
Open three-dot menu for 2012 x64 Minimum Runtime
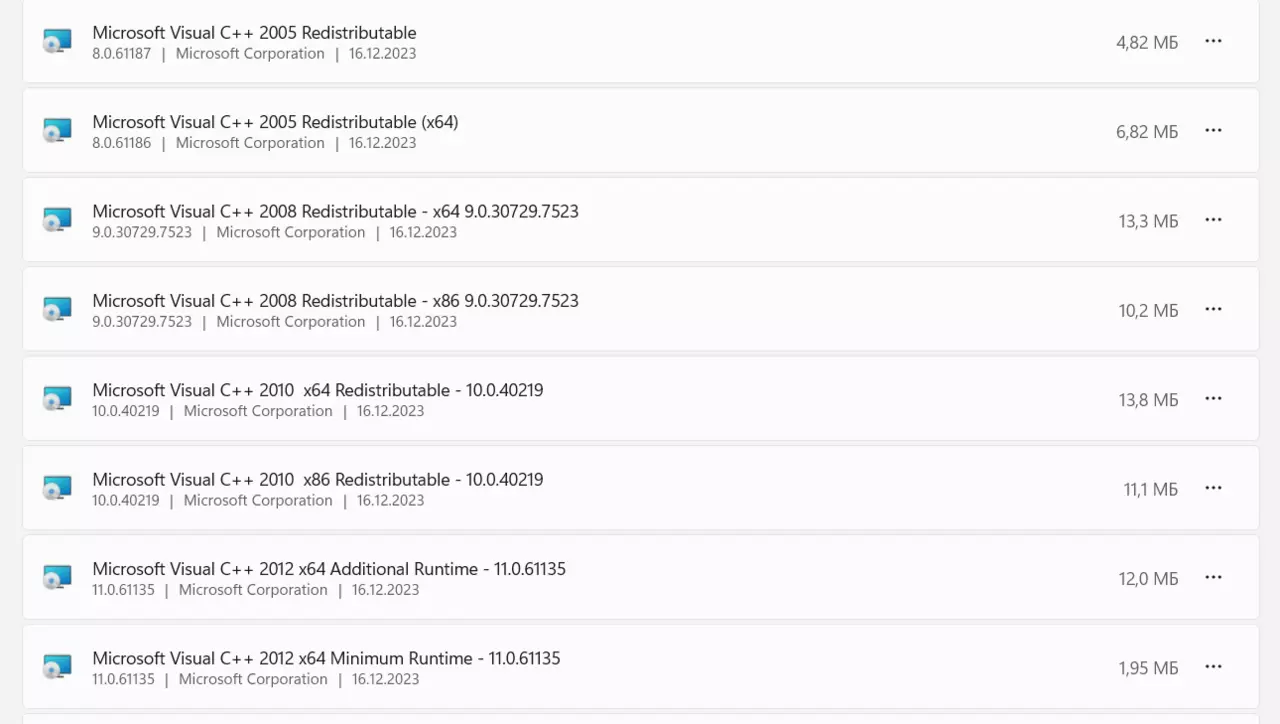(x=1213, y=666)
